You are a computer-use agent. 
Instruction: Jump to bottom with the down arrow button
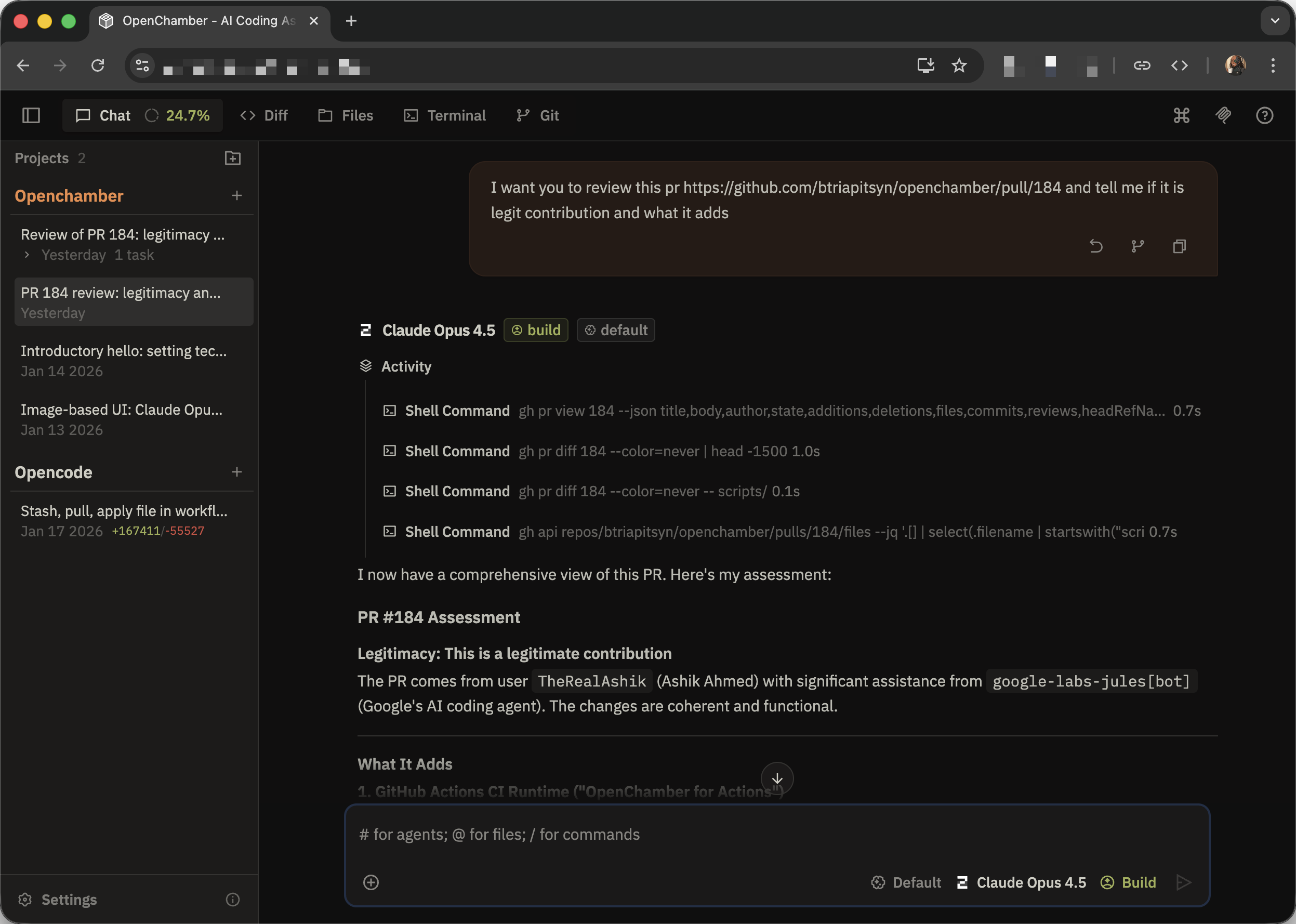pyautogui.click(x=776, y=778)
